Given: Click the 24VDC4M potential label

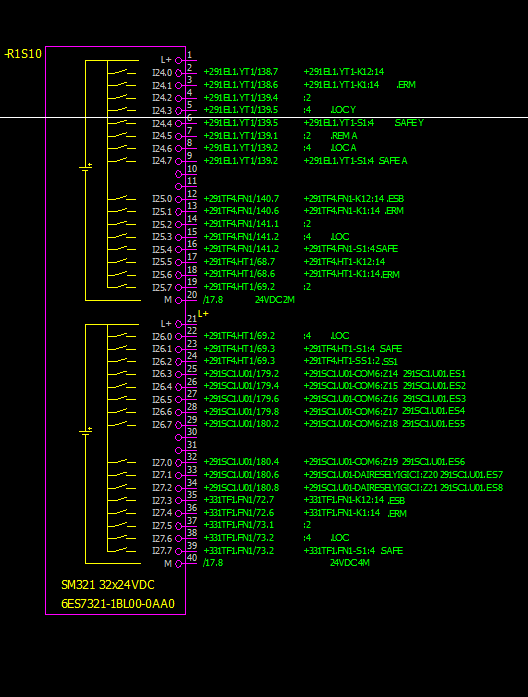Looking at the screenshot, I should click(349, 563).
